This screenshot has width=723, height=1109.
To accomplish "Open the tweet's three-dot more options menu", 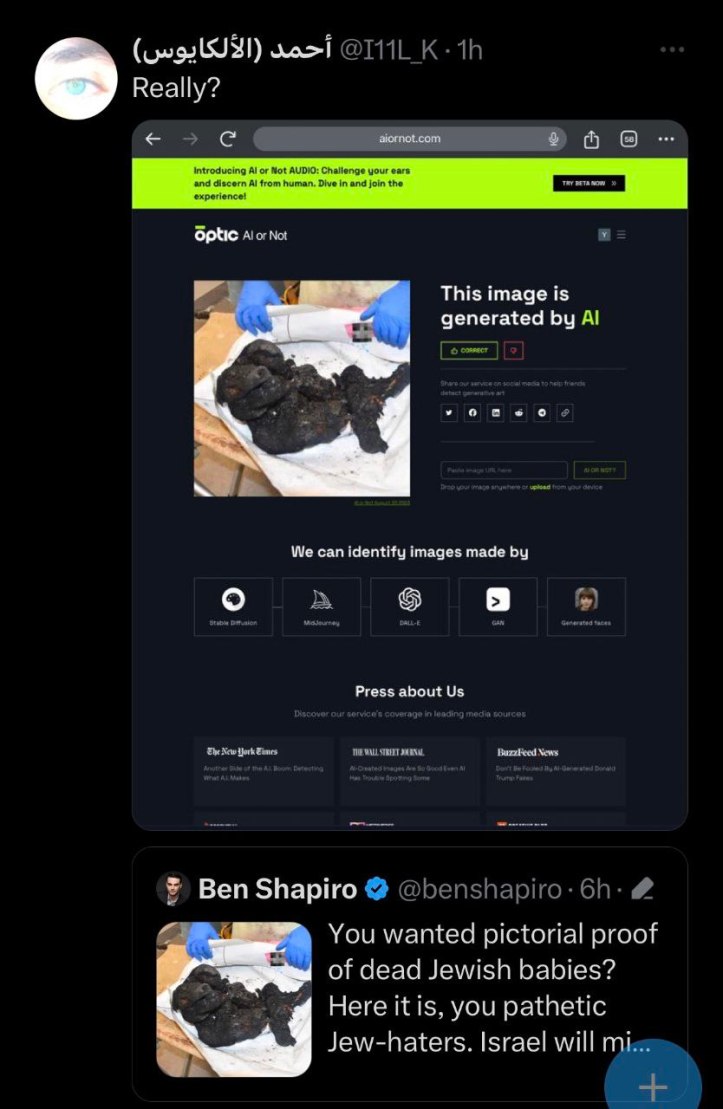I will point(671,50).
